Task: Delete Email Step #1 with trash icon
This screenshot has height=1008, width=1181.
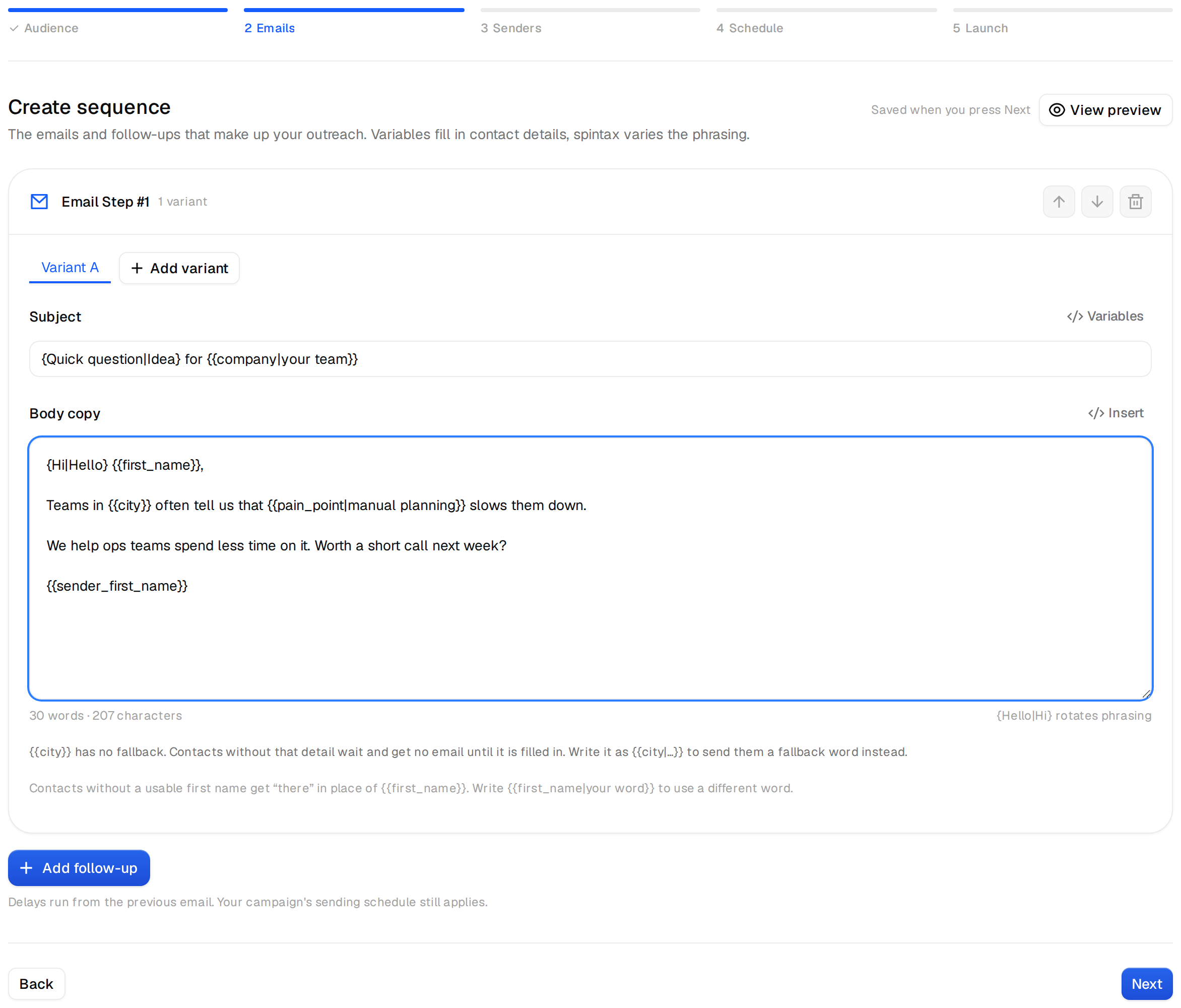Action: (1135, 202)
